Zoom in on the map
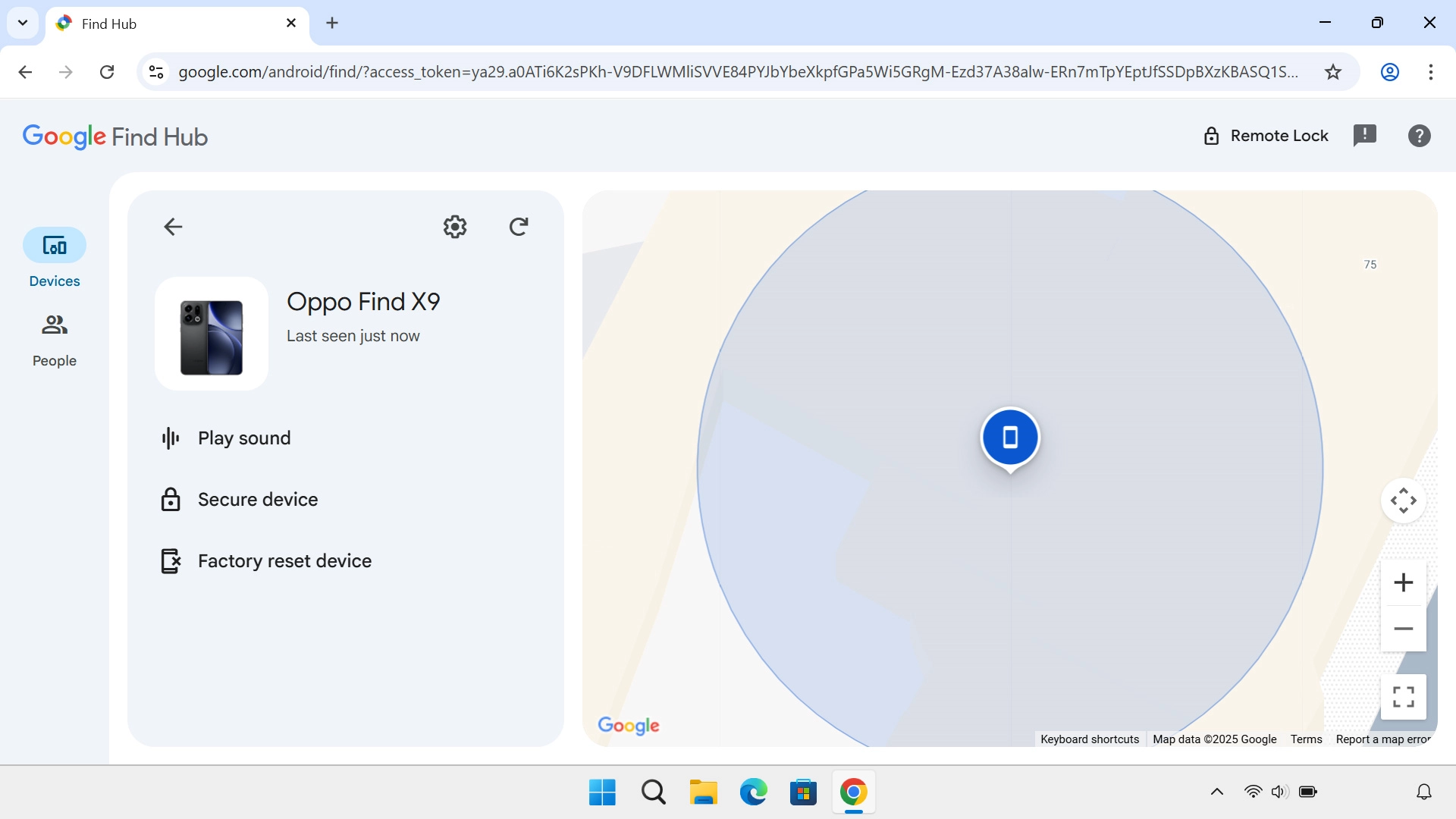The height and width of the screenshot is (819, 1456). pos(1403,582)
